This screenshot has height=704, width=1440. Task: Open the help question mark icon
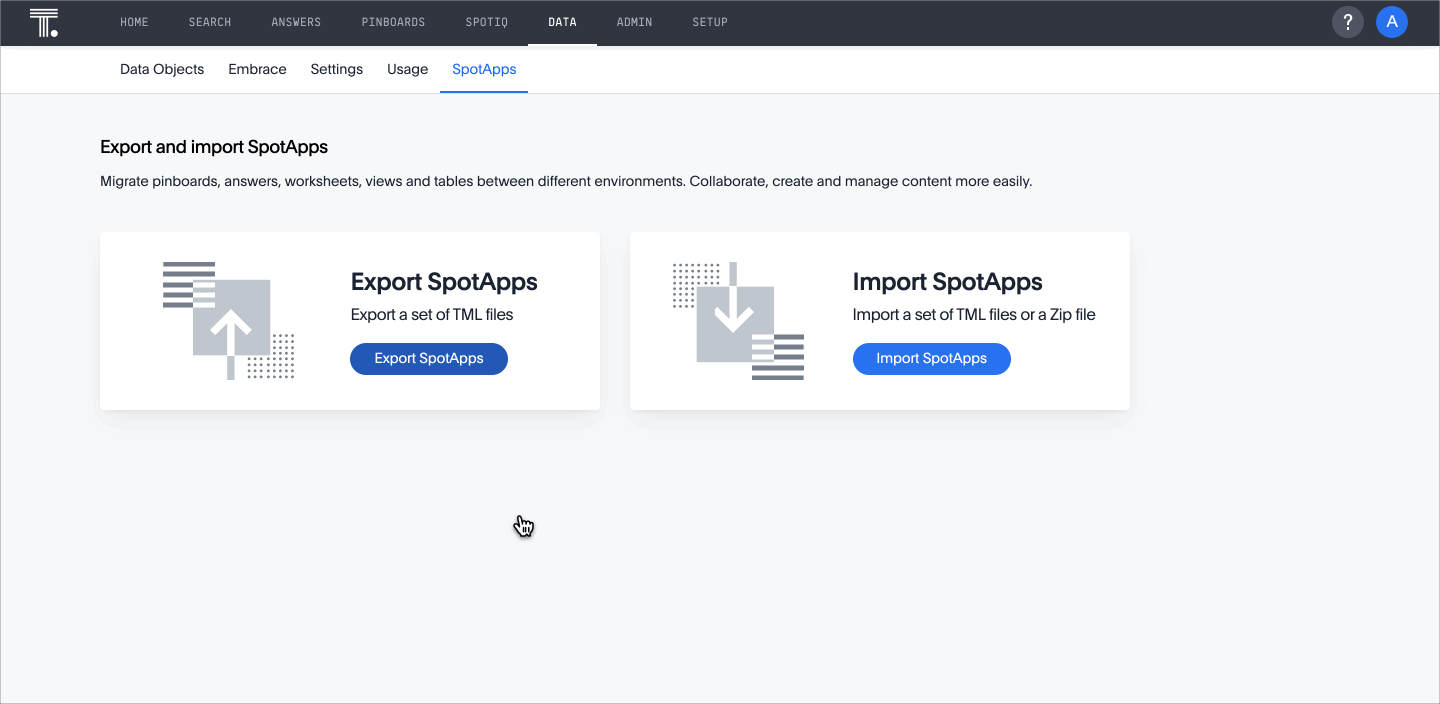[1348, 22]
